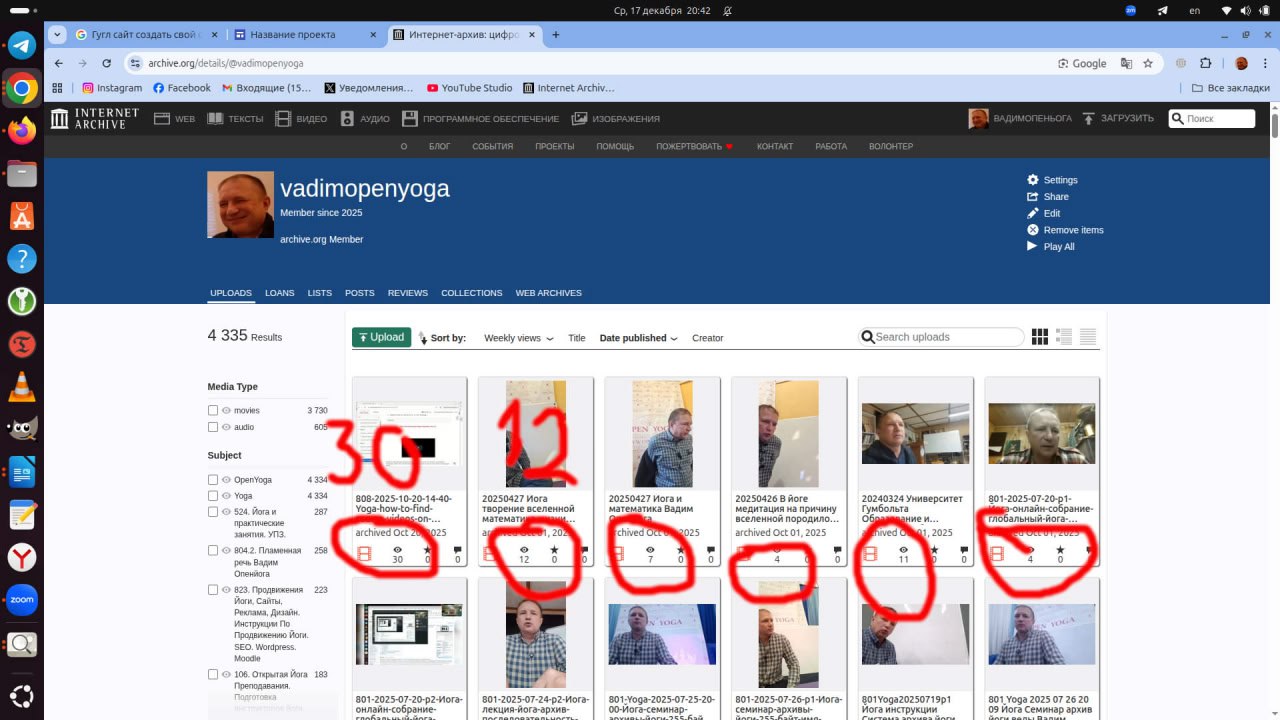
Task: Open the Блог link in the navigation
Action: coord(440,146)
